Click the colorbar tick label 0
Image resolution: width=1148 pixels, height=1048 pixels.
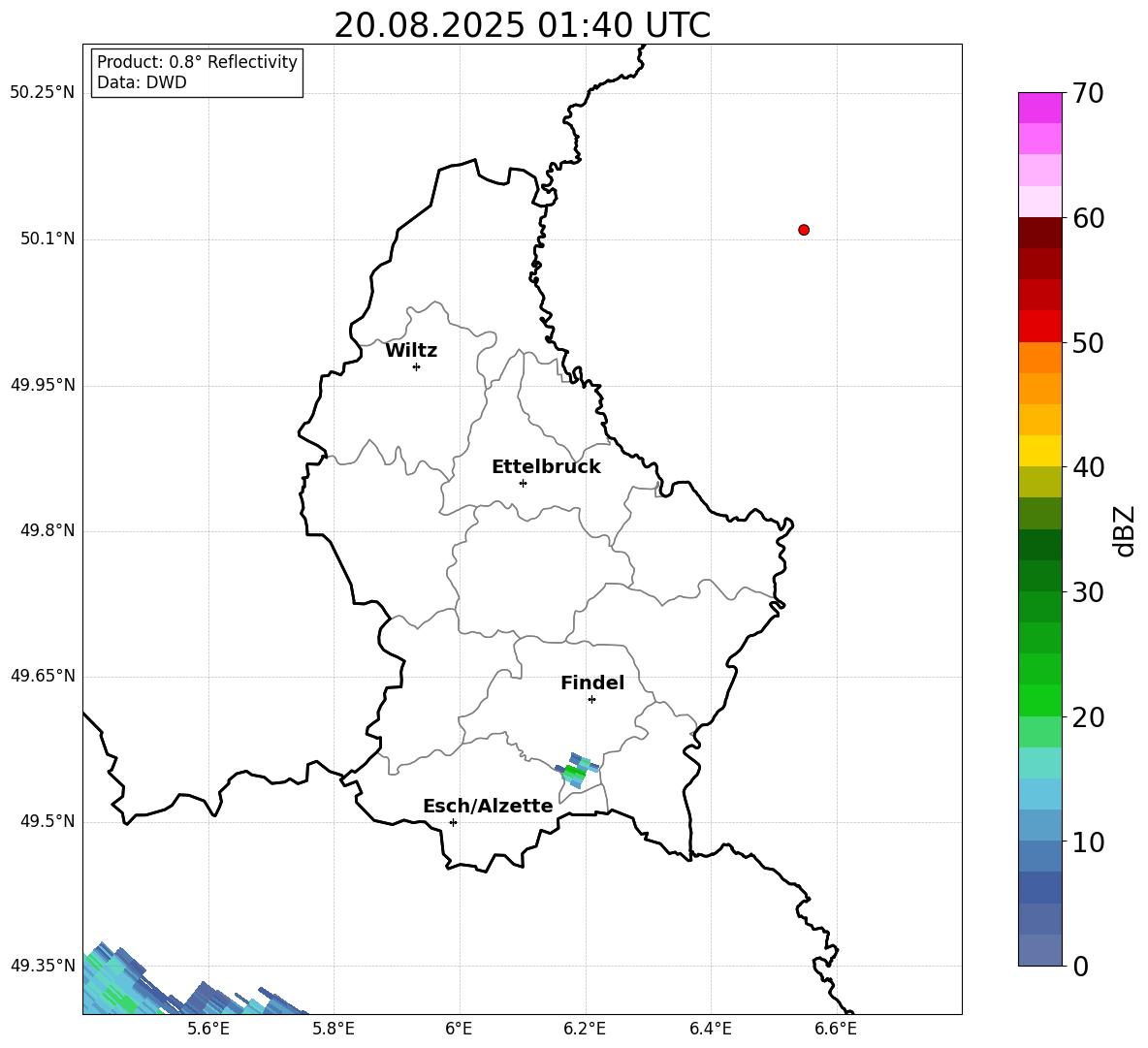pos(1081,966)
